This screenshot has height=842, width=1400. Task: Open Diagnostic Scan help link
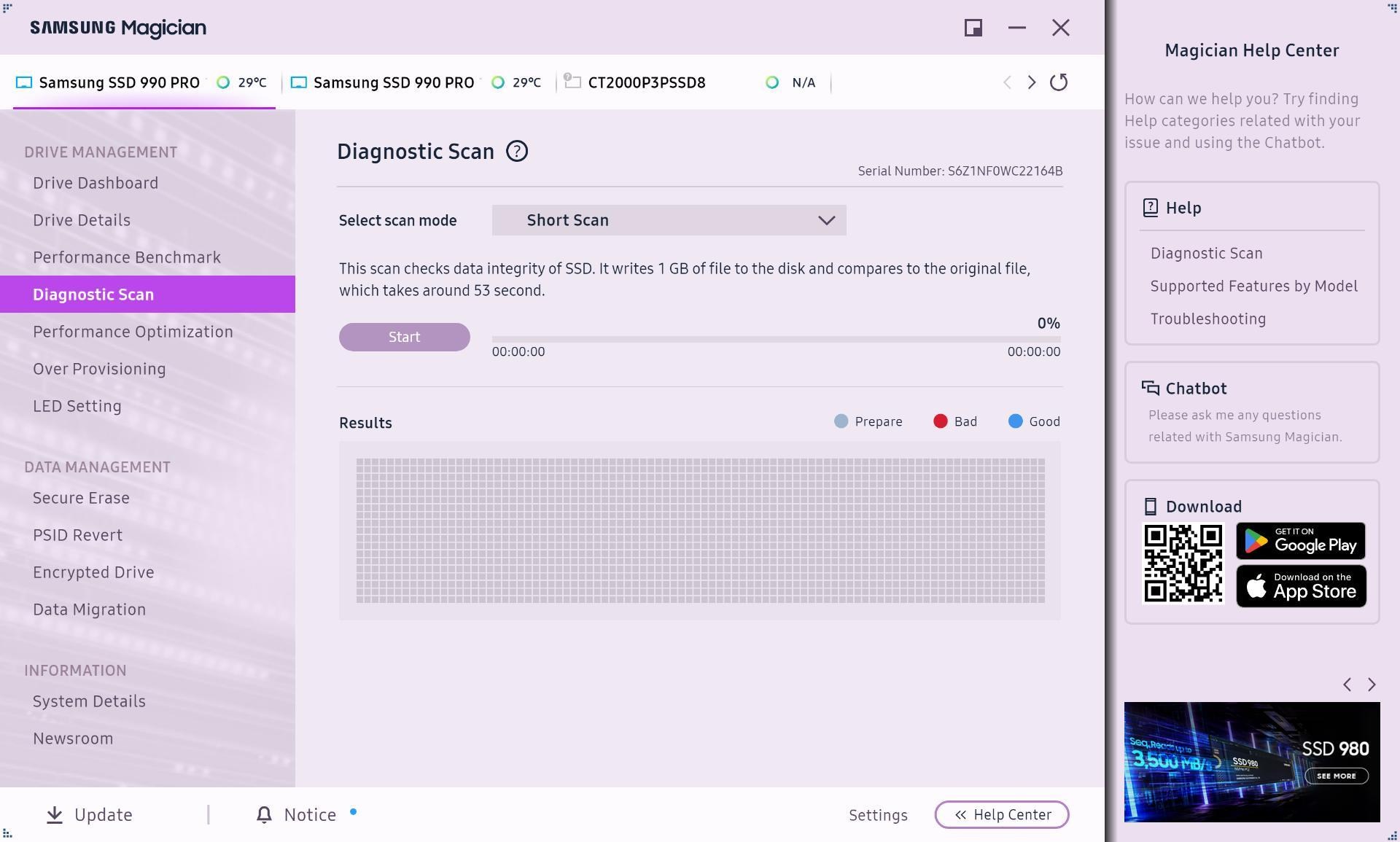point(1207,254)
